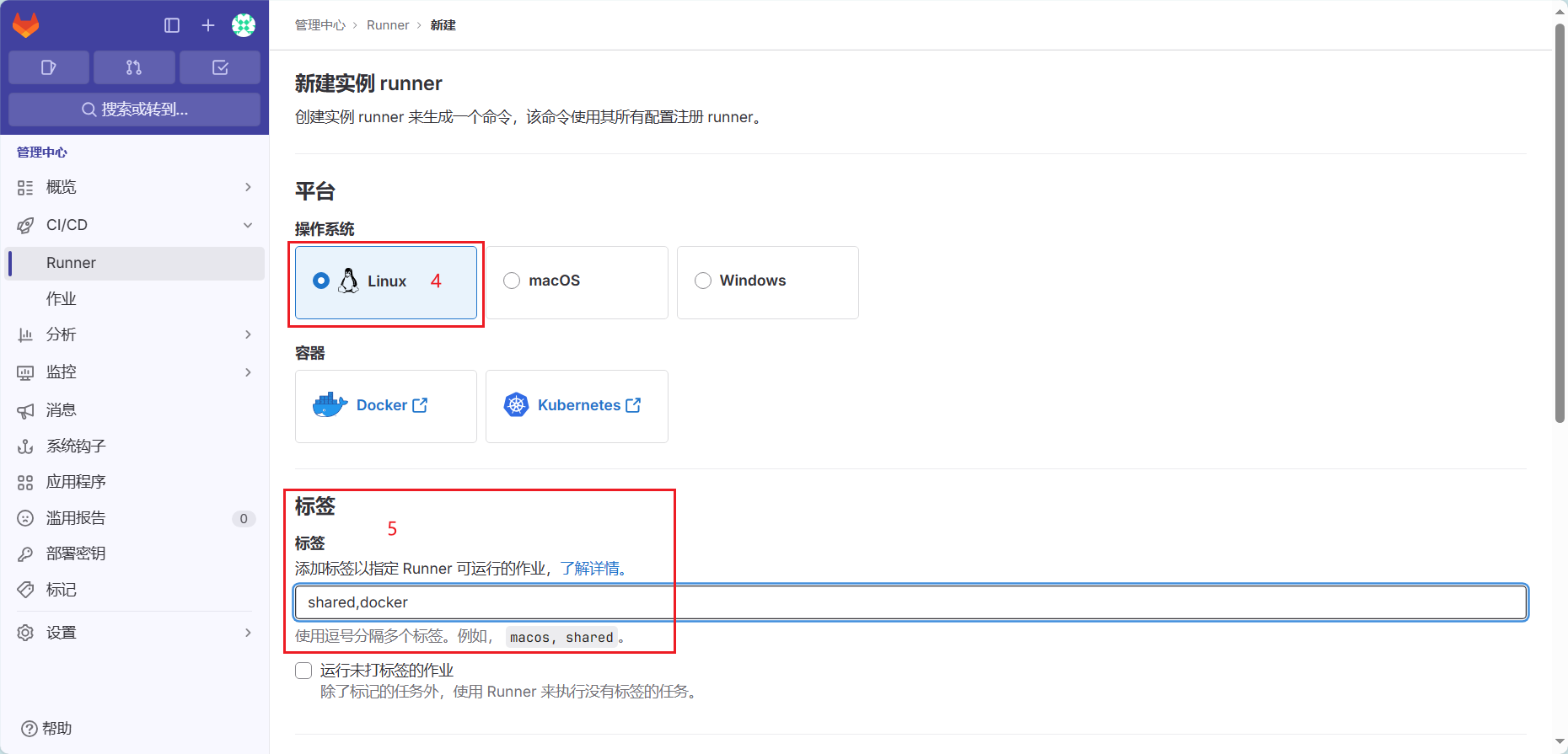Click the 标记 label icon
Image resolution: width=1568 pixels, height=754 pixels.
pyautogui.click(x=25, y=590)
